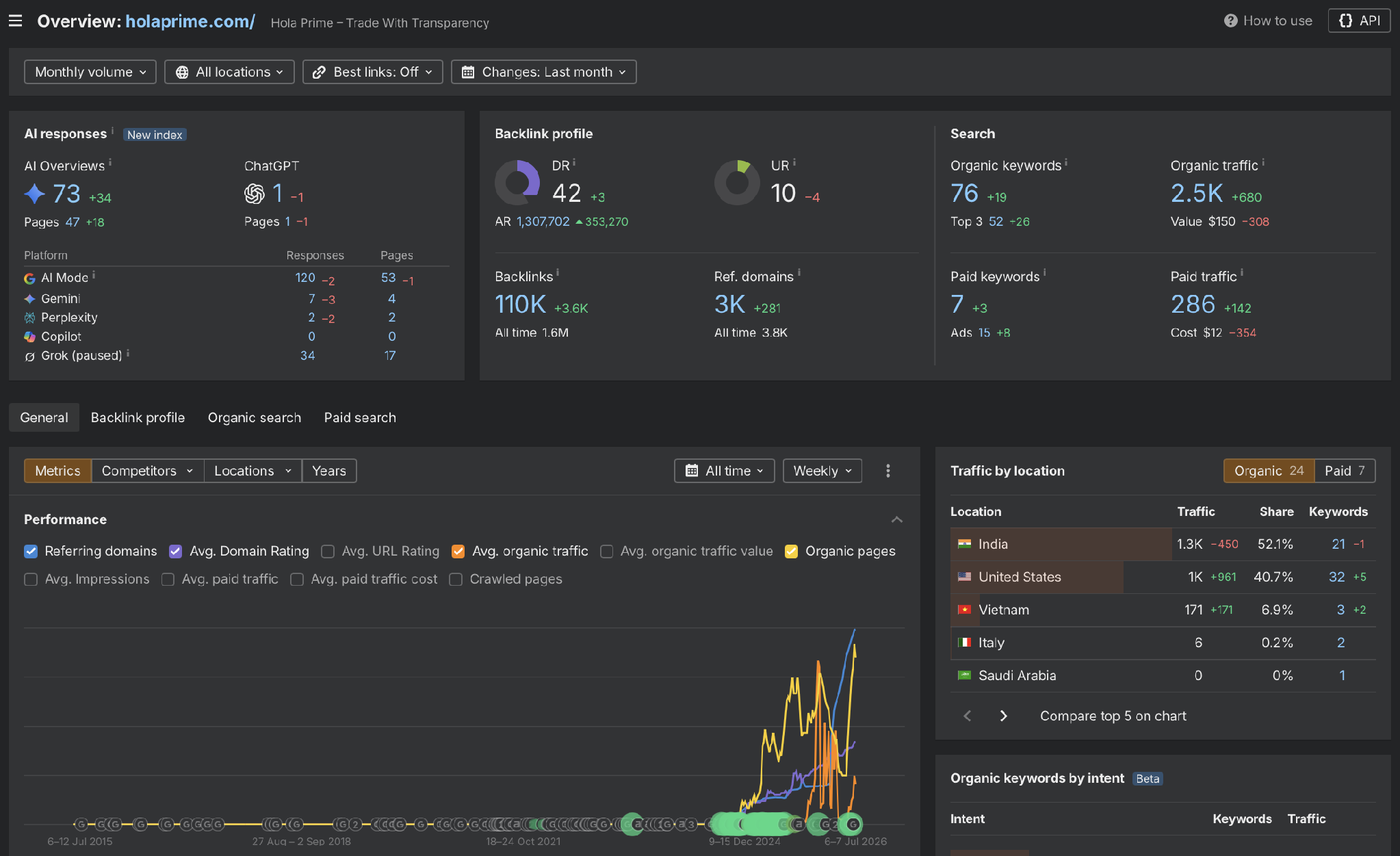Viewport: 1400px width, 856px height.
Task: Click the United States flag icon
Action: [964, 577]
